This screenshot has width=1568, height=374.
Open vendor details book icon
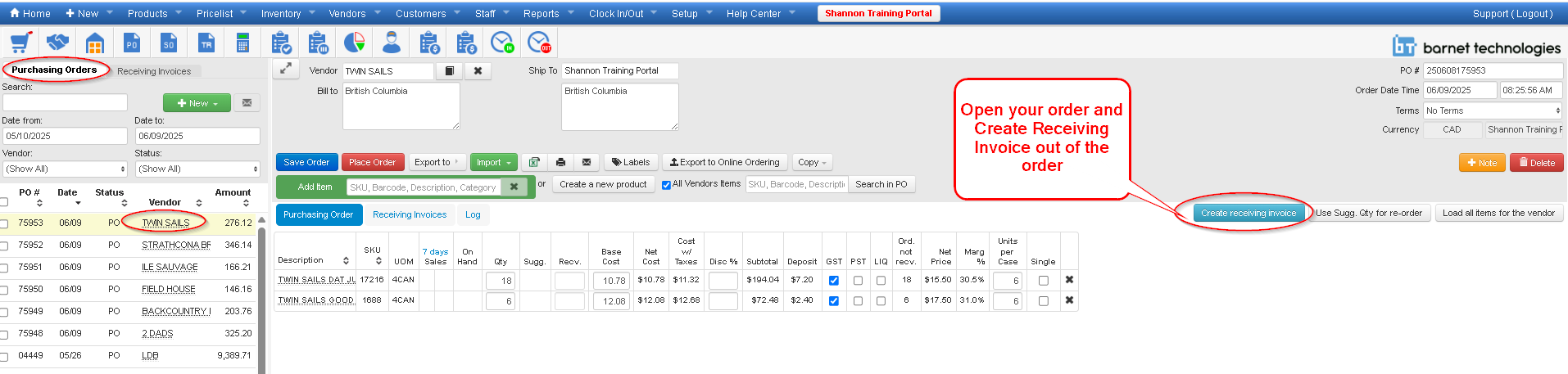(x=449, y=71)
